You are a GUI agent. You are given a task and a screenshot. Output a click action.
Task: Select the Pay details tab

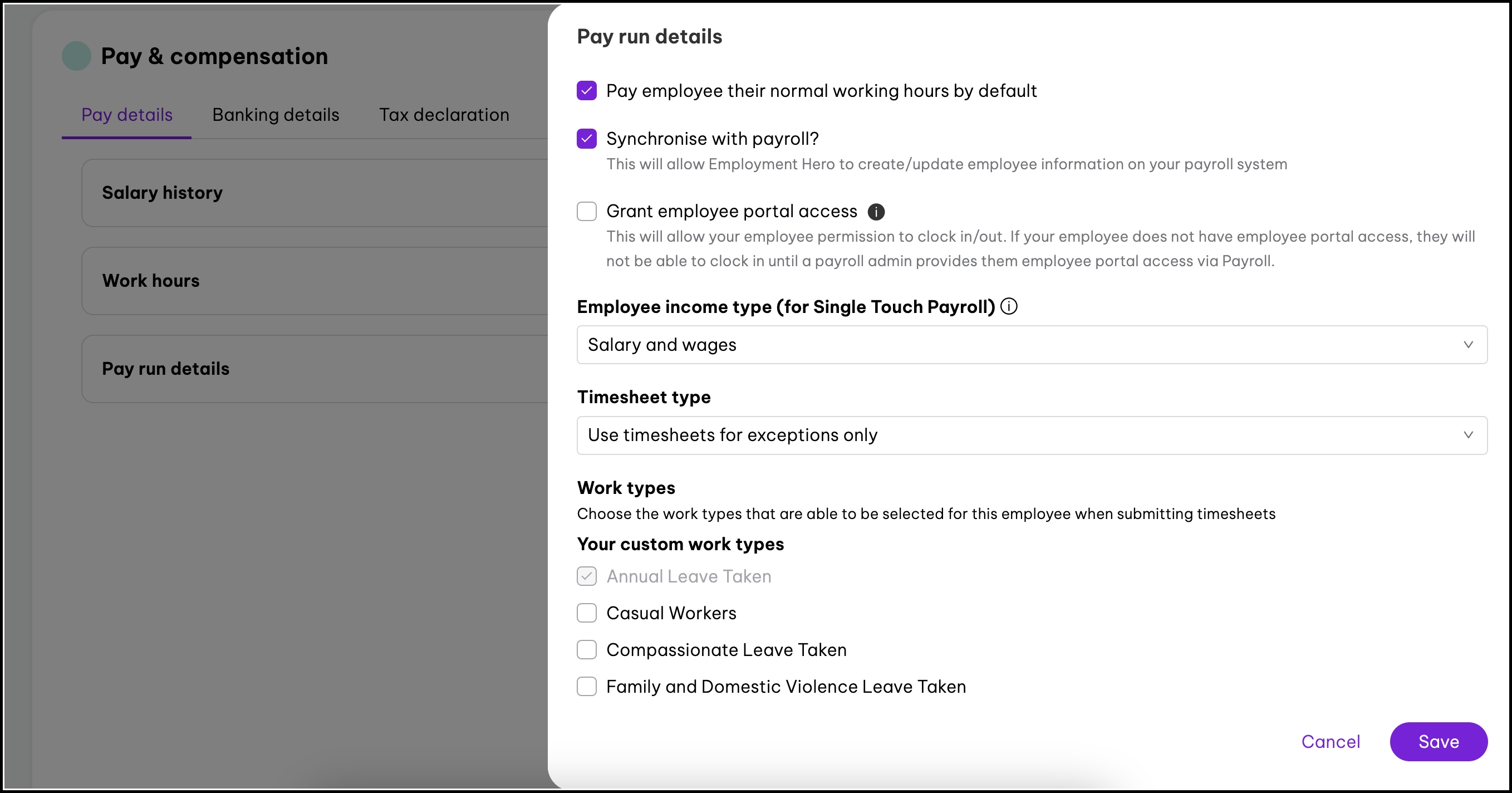click(126, 115)
